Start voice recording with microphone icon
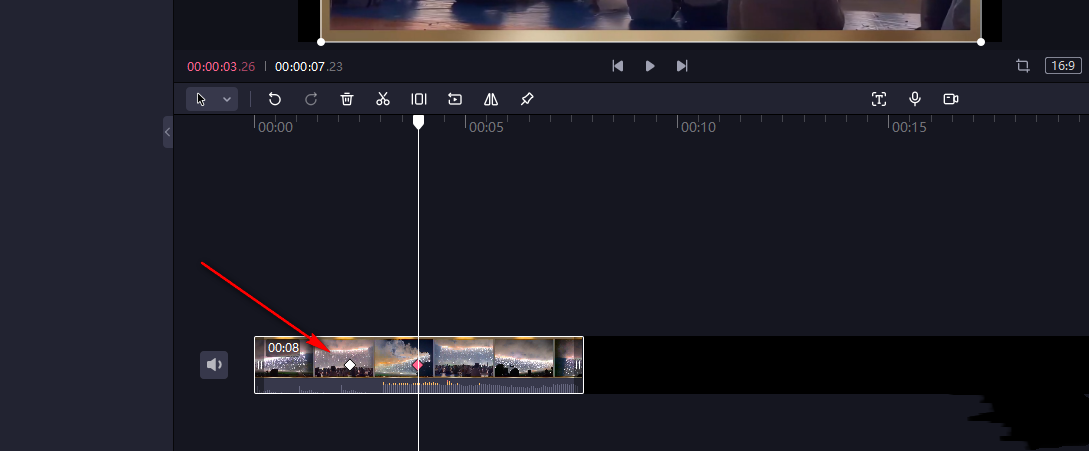Image resolution: width=1089 pixels, height=451 pixels. [915, 99]
